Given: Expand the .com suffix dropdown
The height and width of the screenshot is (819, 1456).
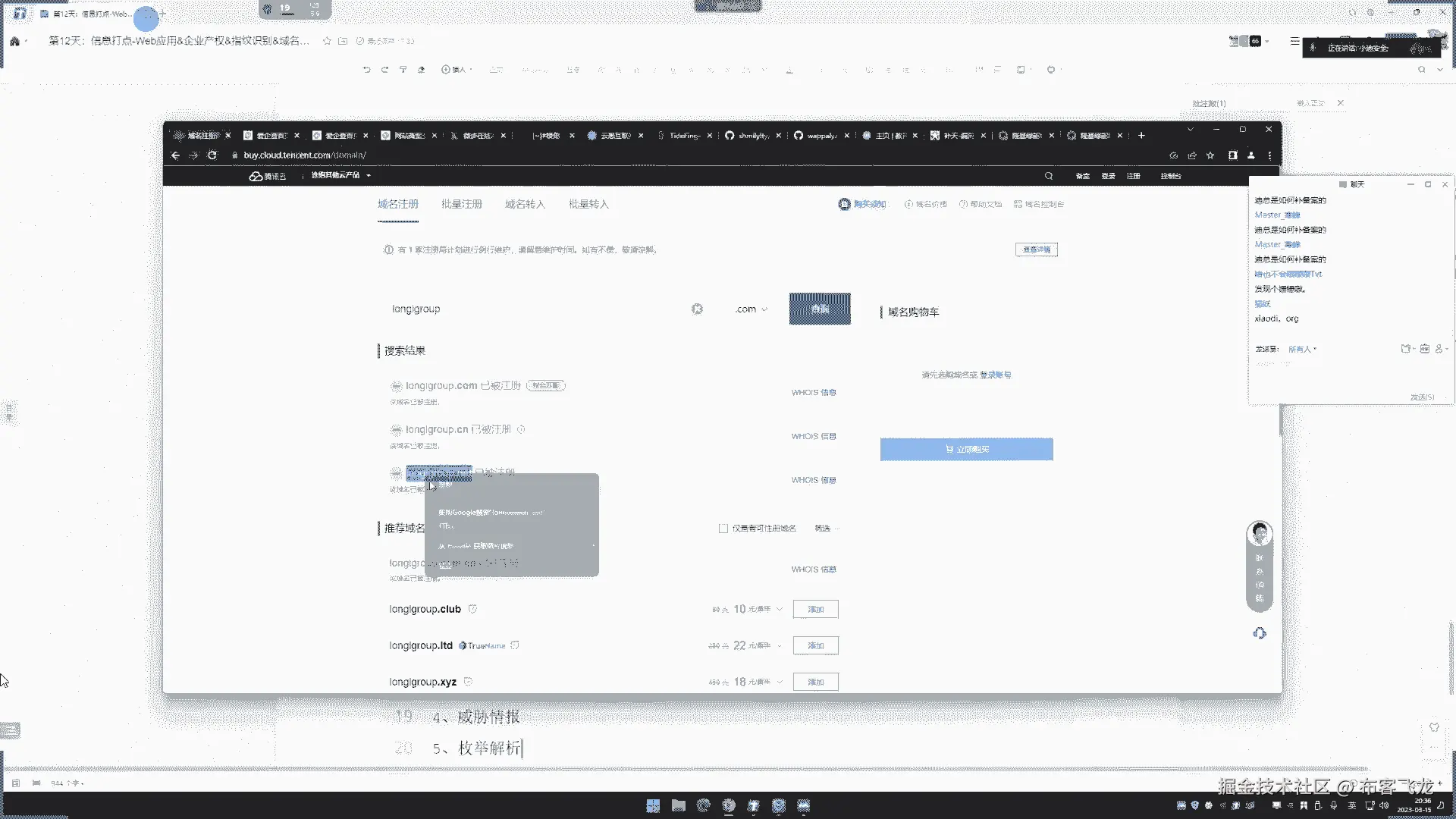Looking at the screenshot, I should pyautogui.click(x=752, y=309).
